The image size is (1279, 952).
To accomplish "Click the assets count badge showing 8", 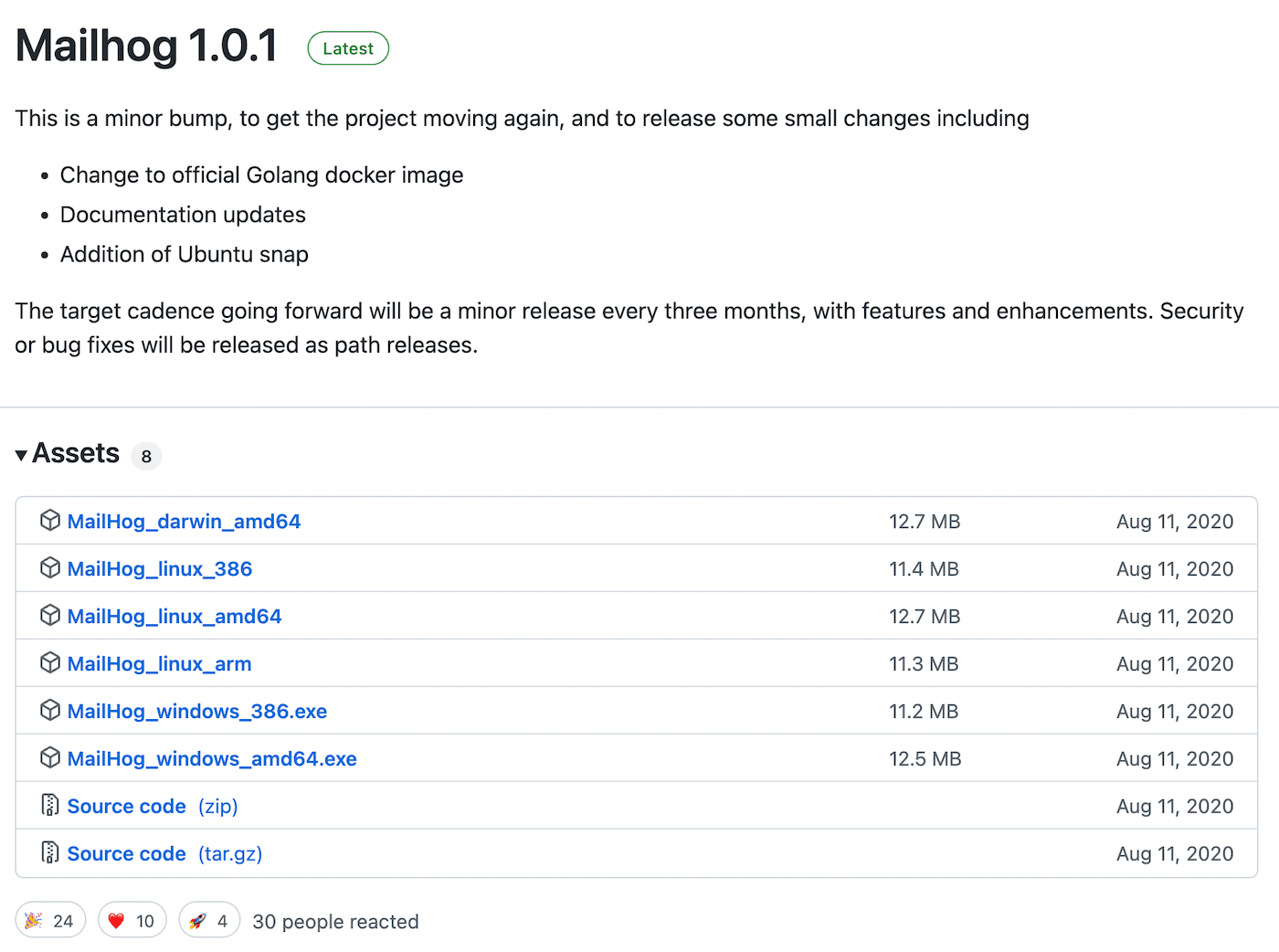I will pyautogui.click(x=146, y=456).
